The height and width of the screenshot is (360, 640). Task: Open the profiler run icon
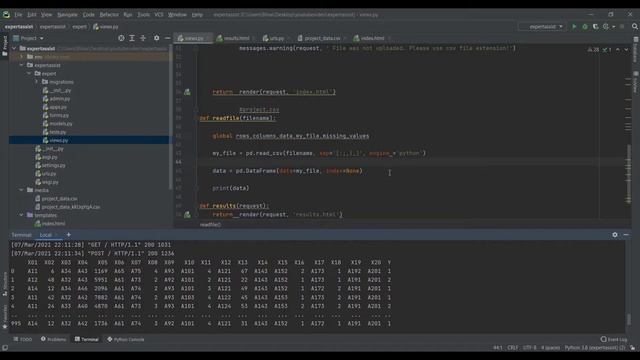pos(606,27)
